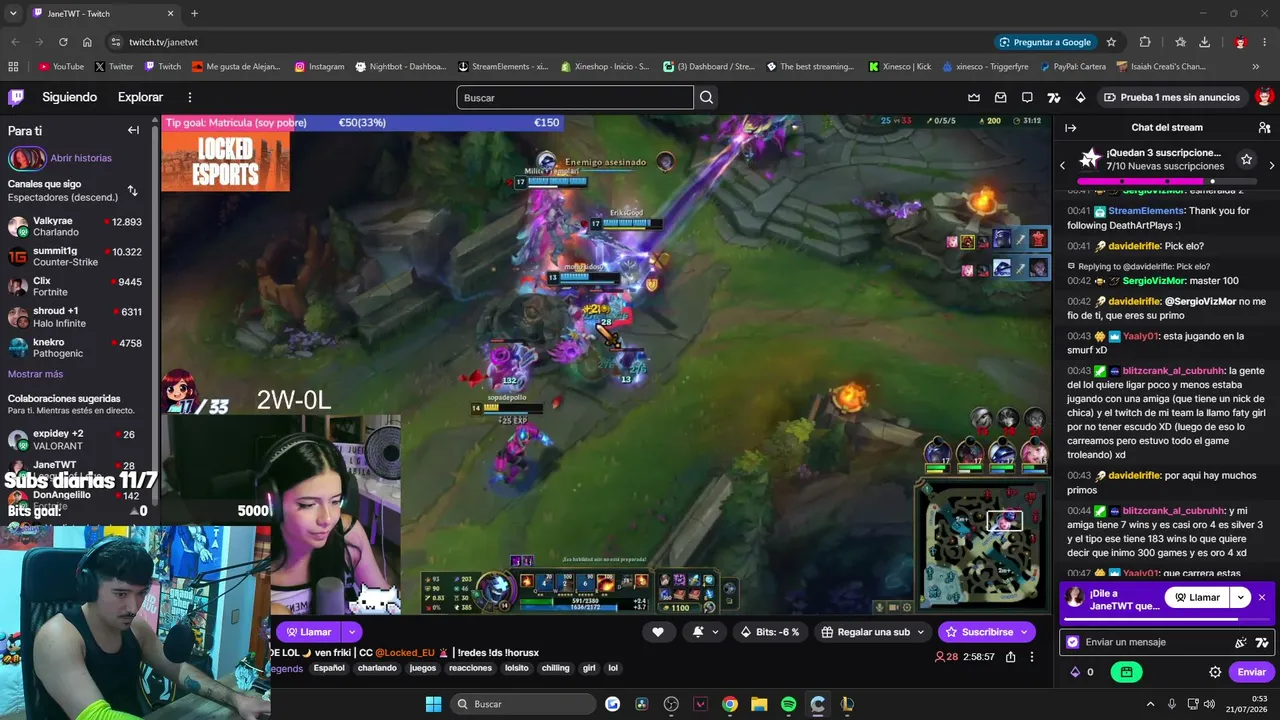Viewport: 1280px width, 720px height.
Task: Click the heart follow button
Action: click(657, 631)
